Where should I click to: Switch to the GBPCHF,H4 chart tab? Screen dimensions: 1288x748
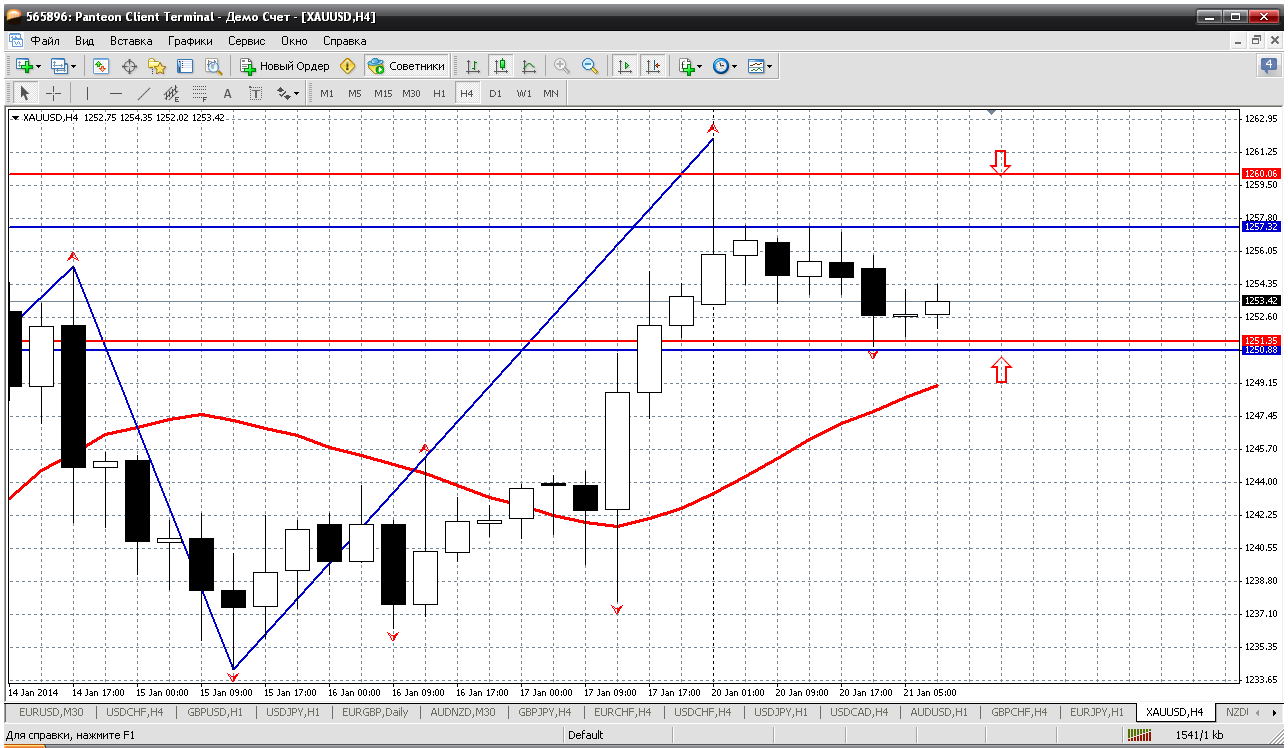[x=1018, y=712]
